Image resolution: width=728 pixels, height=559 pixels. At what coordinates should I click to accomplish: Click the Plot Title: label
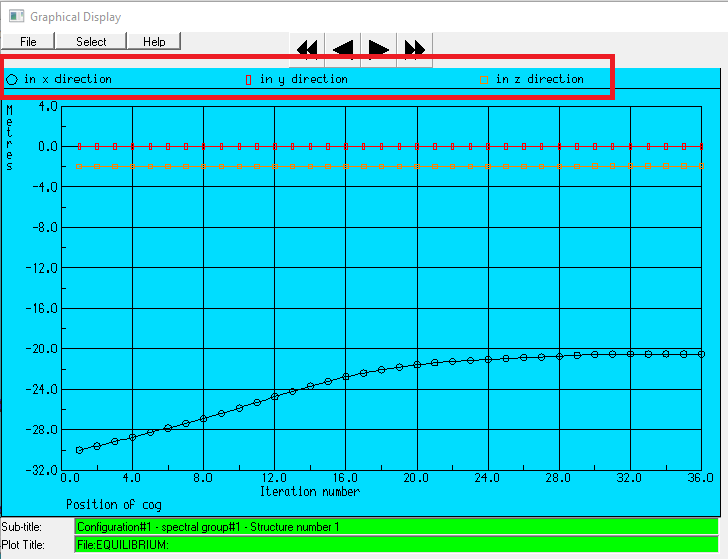(x=23, y=545)
